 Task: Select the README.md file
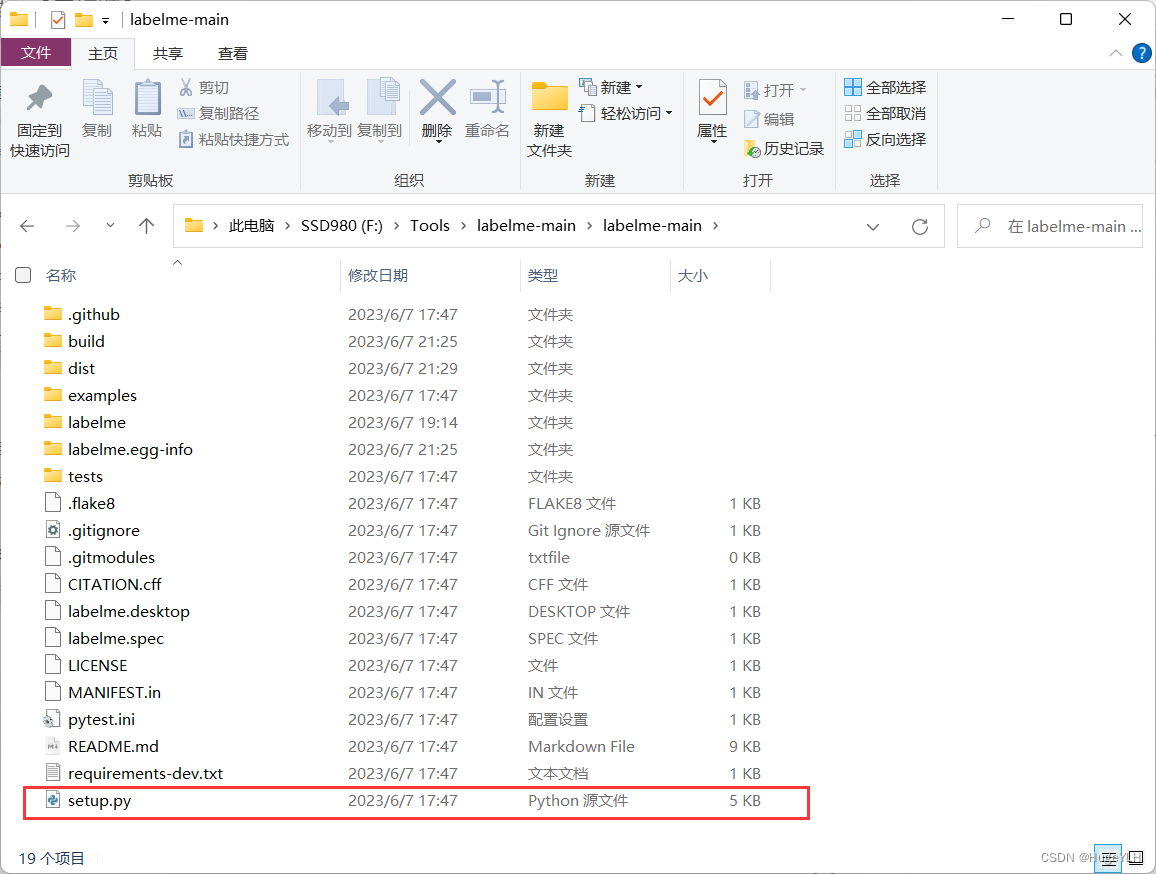(114, 746)
